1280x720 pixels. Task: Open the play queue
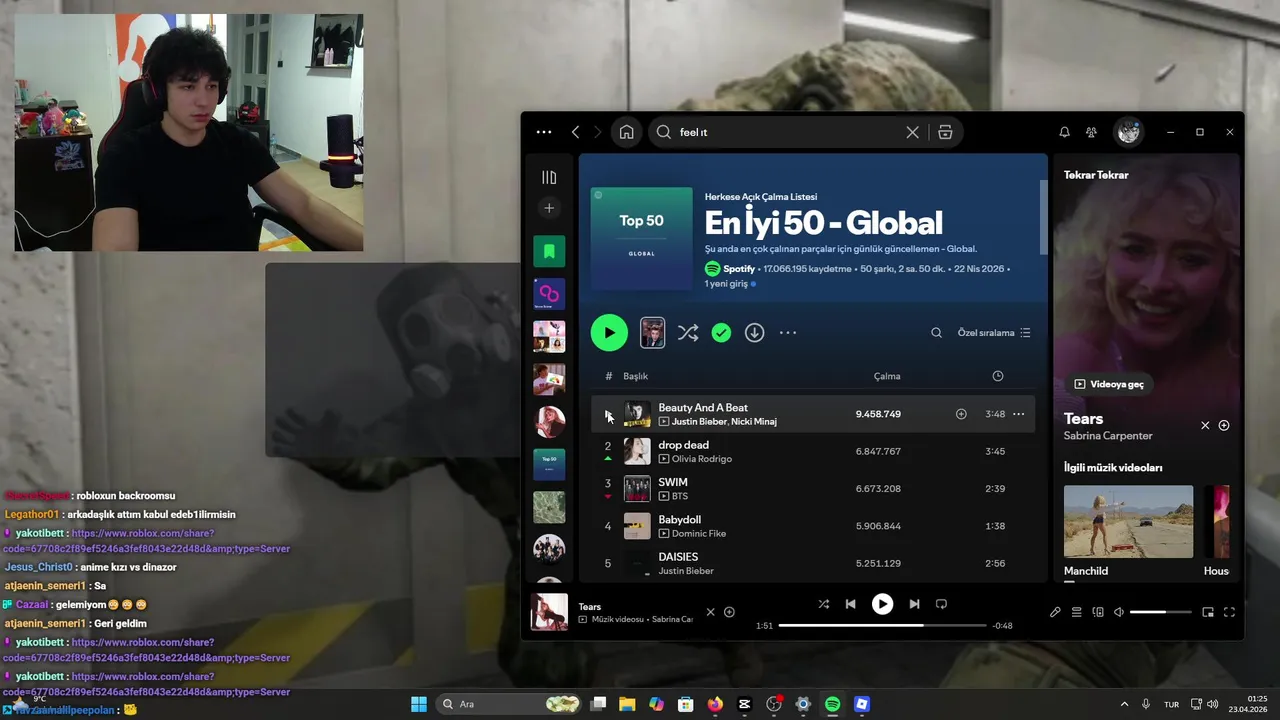pos(1077,612)
